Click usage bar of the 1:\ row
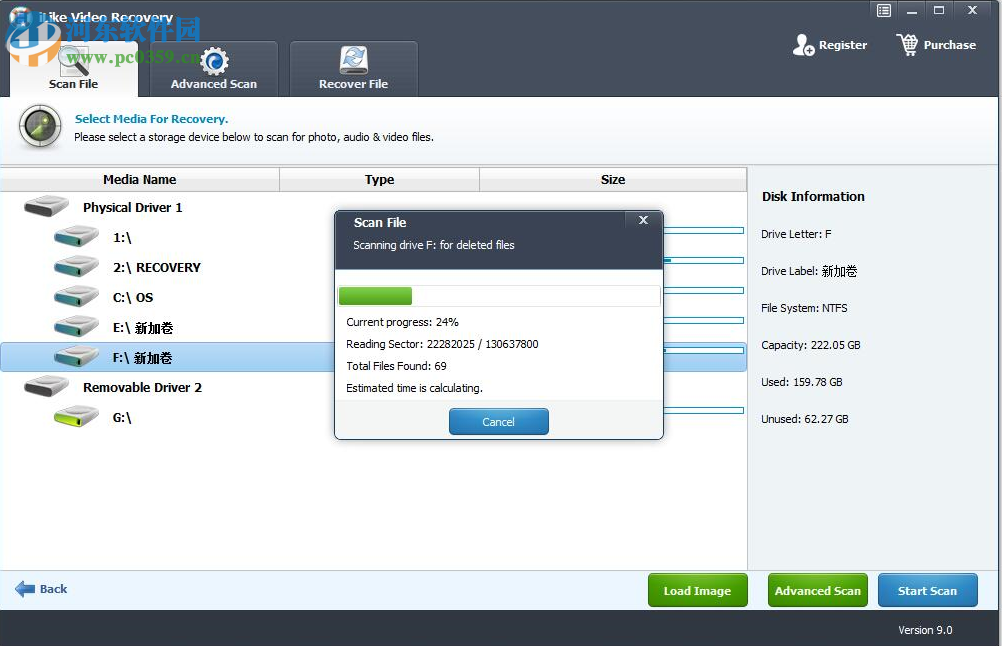This screenshot has width=1002, height=646. pos(704,230)
